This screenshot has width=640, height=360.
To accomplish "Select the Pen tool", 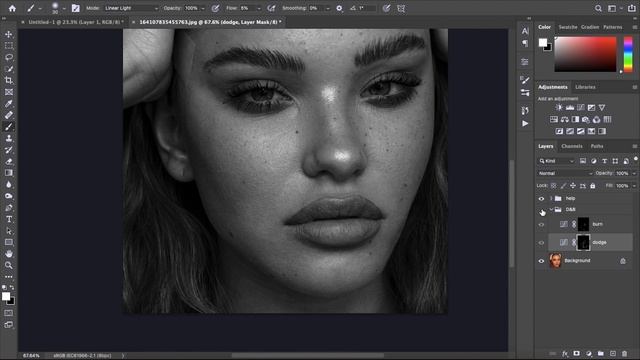I will (x=9, y=208).
